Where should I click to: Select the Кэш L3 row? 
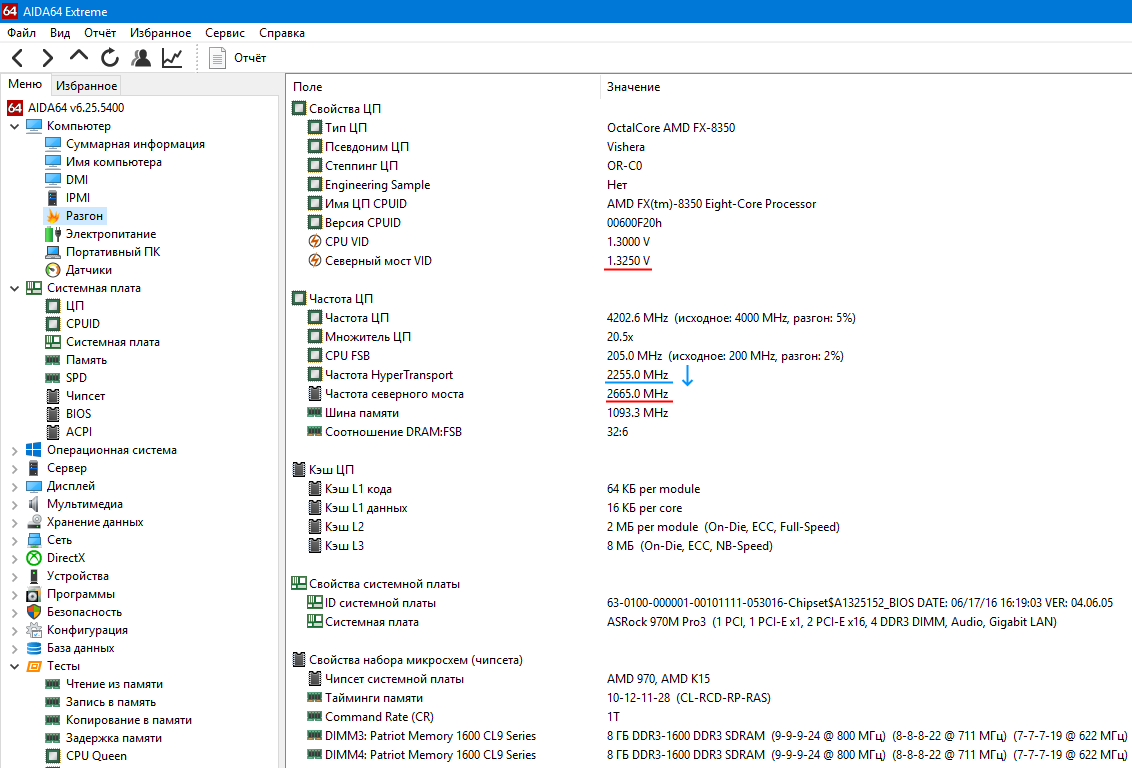(709, 546)
